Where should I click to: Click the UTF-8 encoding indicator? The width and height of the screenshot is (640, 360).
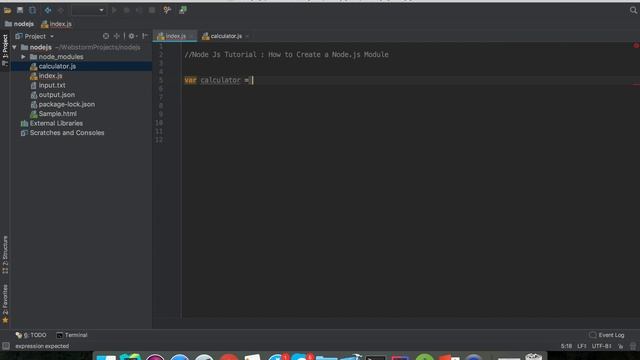point(601,346)
